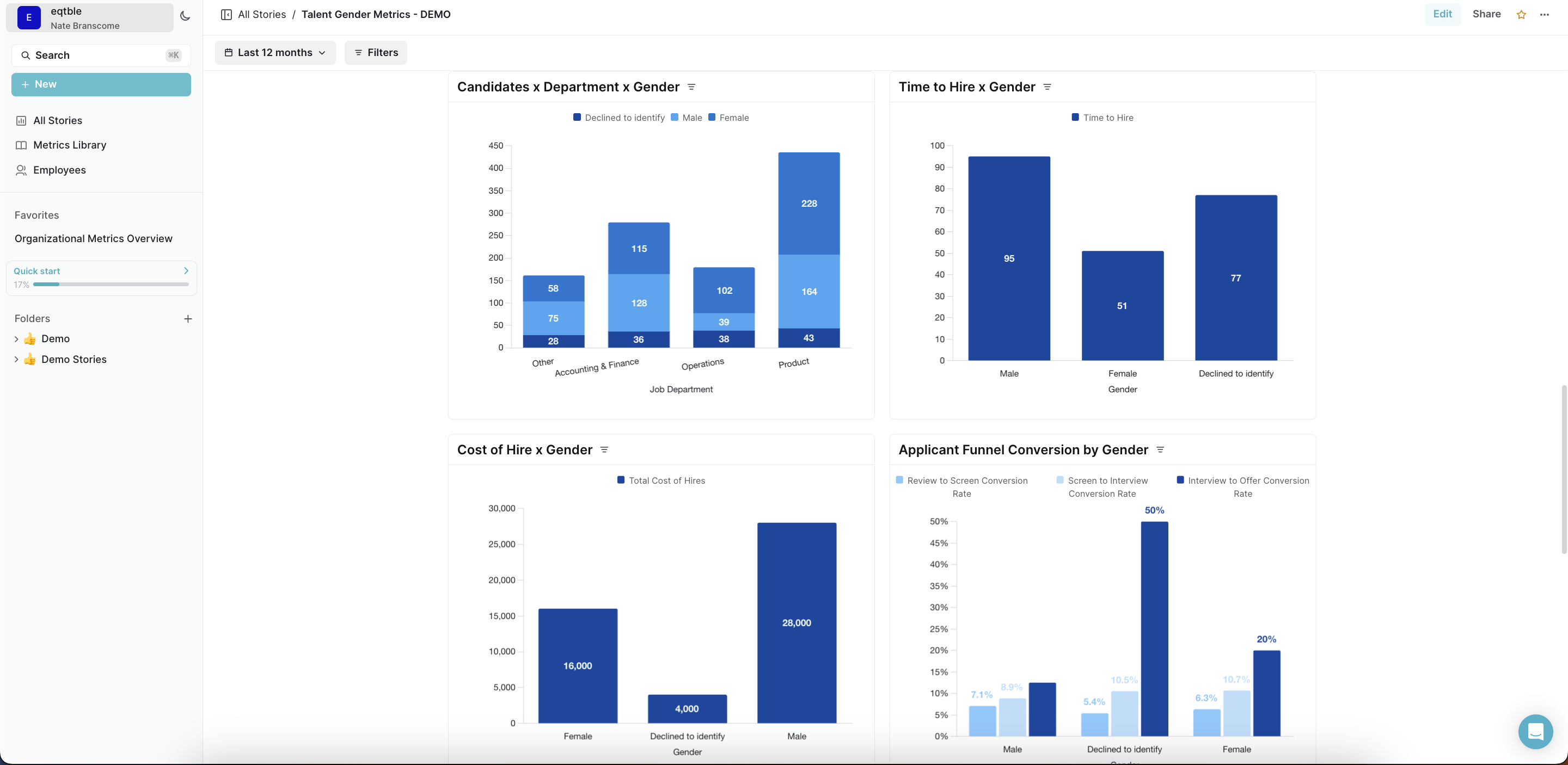Click All Stories in the breadcrumb
1568x765 pixels.
coord(261,14)
